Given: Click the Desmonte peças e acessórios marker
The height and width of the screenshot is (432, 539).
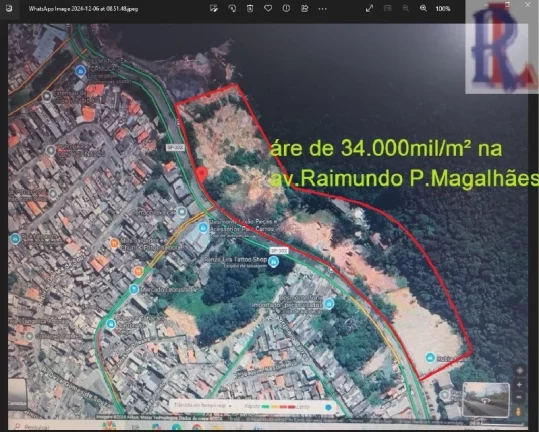Looking at the screenshot, I should (x=203, y=227).
